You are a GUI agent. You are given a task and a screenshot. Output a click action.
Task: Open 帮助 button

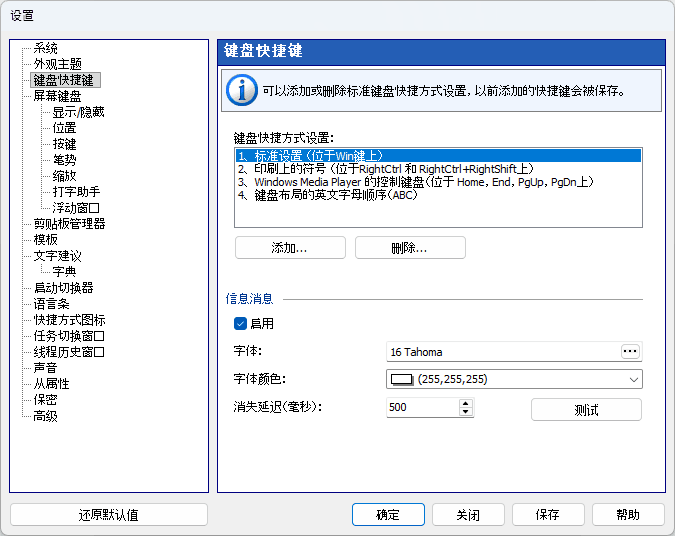point(628,515)
